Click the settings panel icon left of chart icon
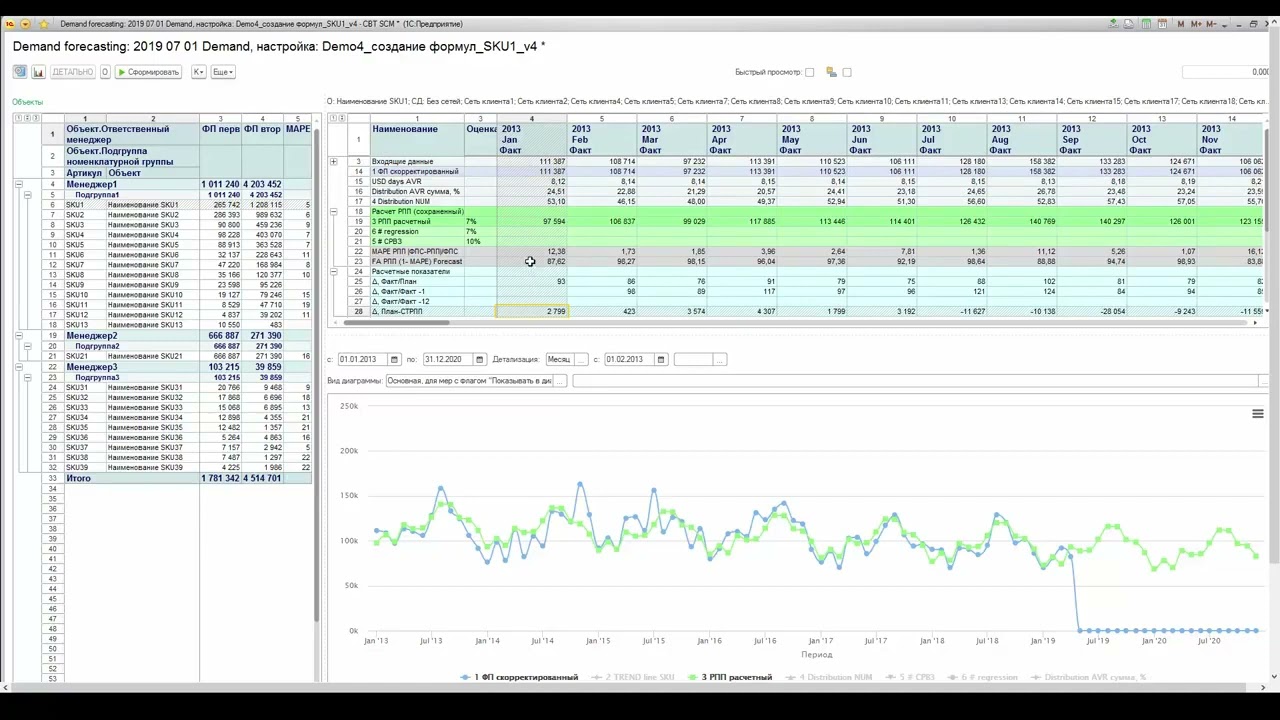Screen dimensions: 1280x720 click(20, 72)
